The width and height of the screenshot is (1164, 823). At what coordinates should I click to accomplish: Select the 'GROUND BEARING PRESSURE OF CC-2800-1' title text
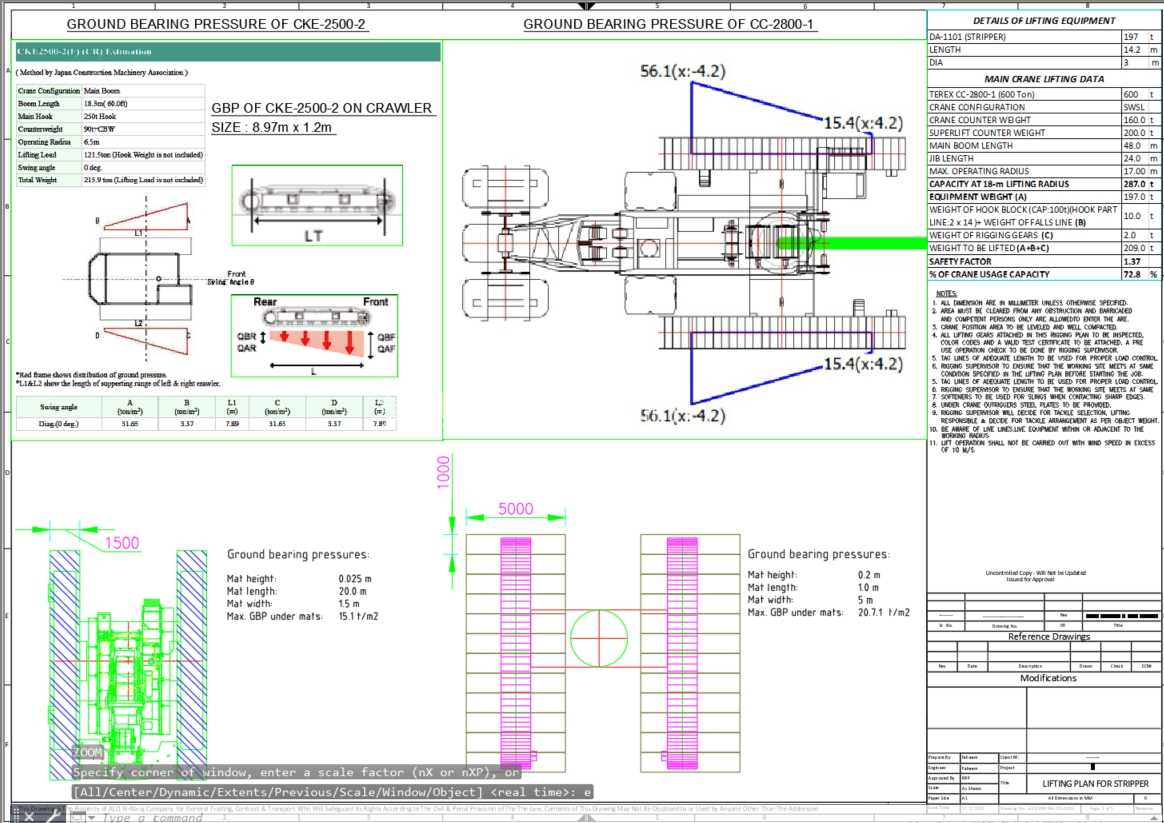coord(669,24)
